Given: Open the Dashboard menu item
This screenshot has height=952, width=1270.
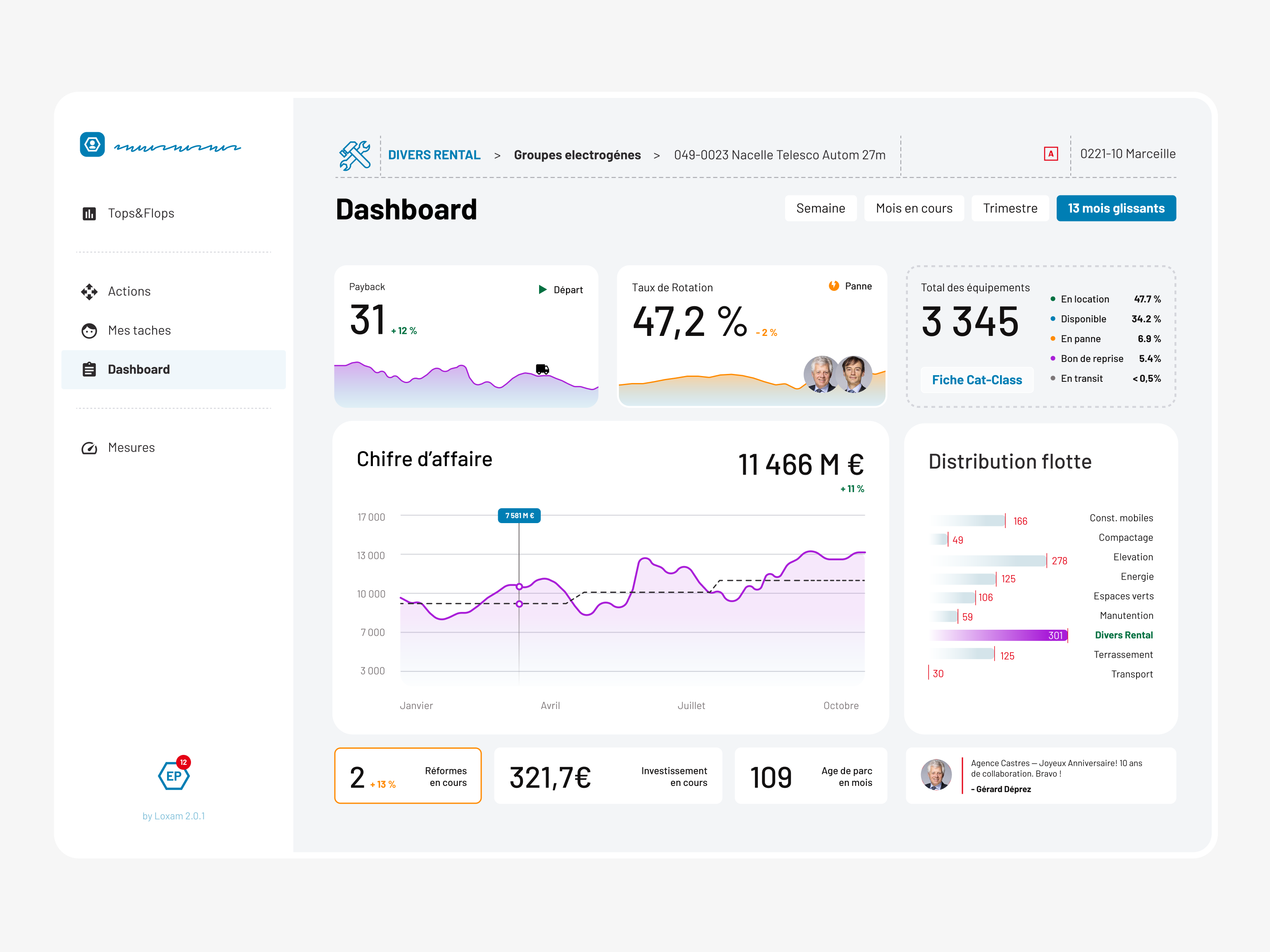Looking at the screenshot, I should 138,369.
